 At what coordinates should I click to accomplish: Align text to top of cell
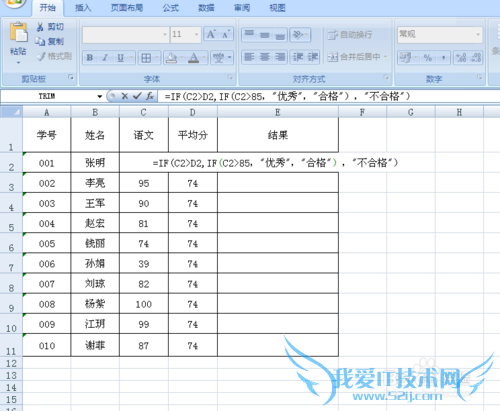249,34
